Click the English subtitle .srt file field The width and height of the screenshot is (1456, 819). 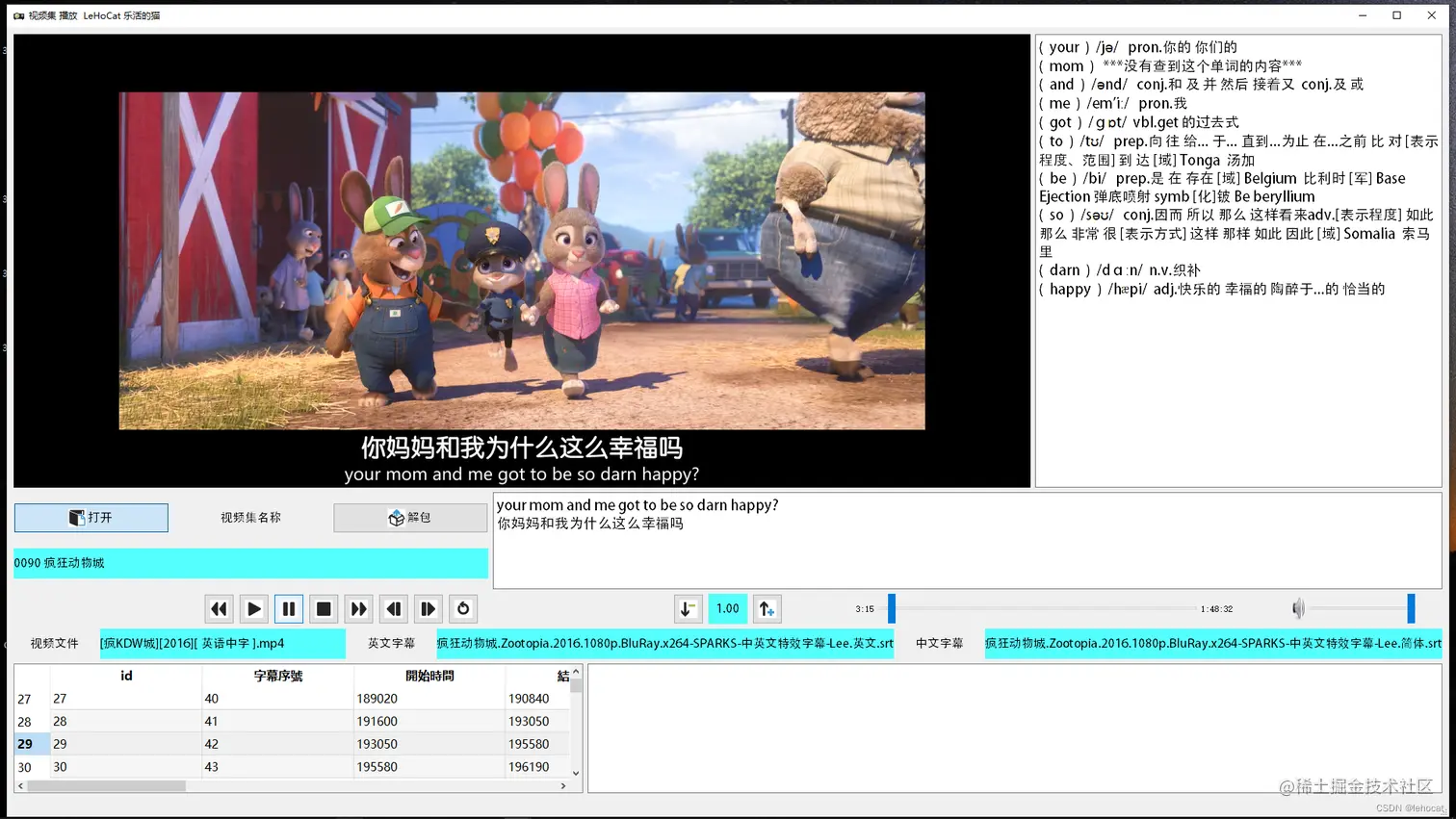664,643
